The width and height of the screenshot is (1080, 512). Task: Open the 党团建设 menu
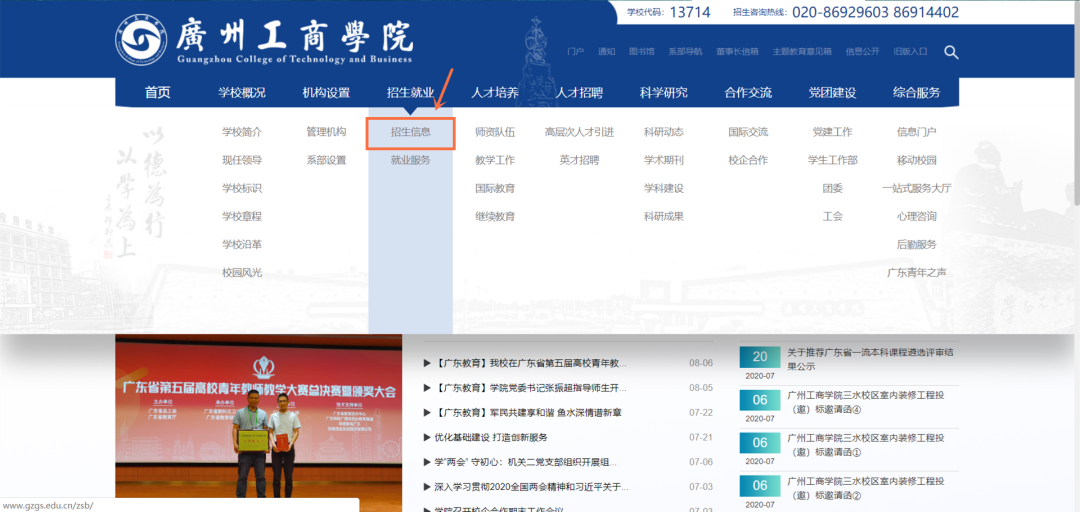pyautogui.click(x=832, y=93)
